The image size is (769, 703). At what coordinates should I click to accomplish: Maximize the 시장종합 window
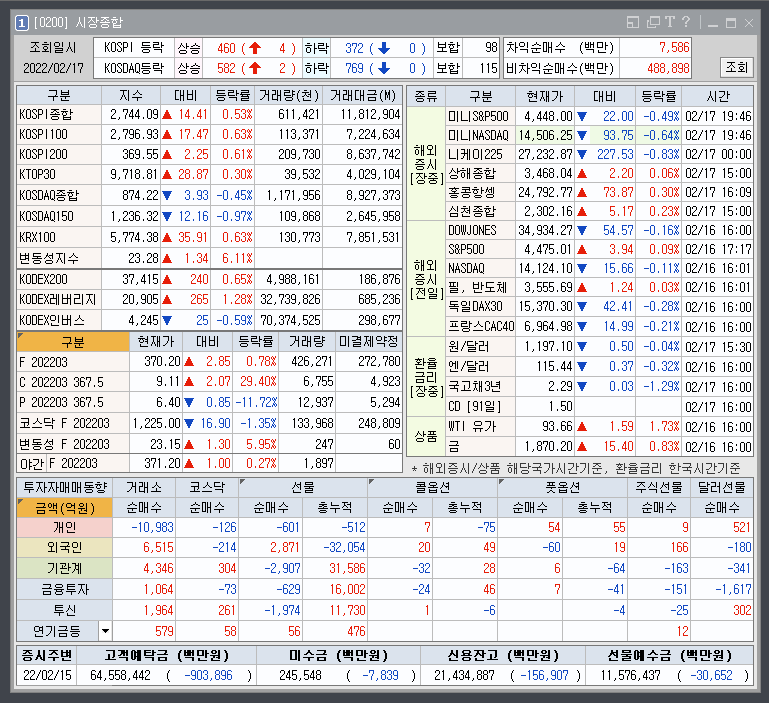tap(731, 23)
